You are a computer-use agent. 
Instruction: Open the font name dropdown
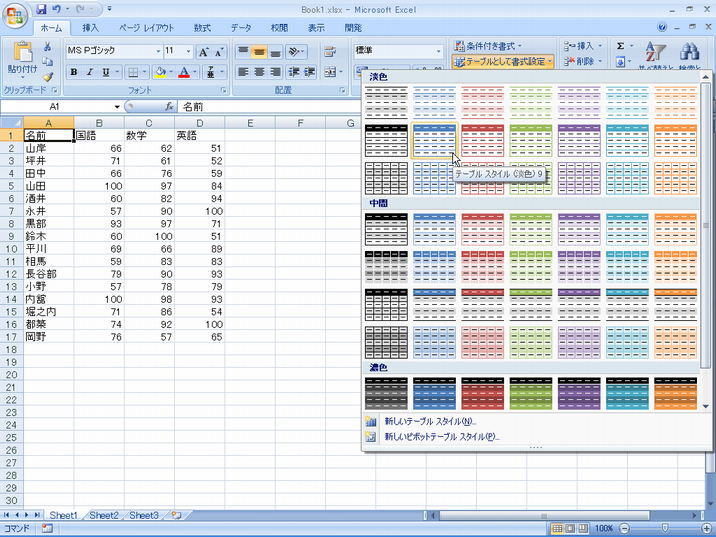point(157,51)
